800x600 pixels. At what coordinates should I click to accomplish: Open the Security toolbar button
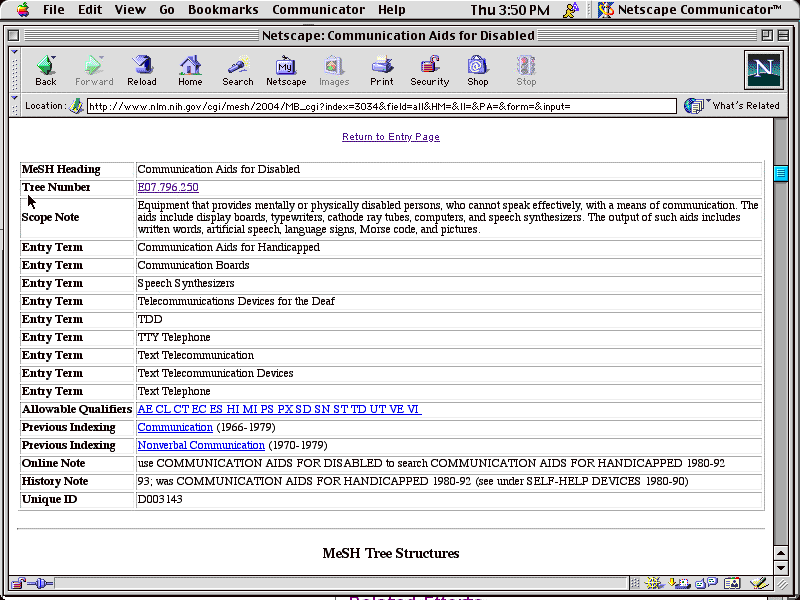(430, 70)
